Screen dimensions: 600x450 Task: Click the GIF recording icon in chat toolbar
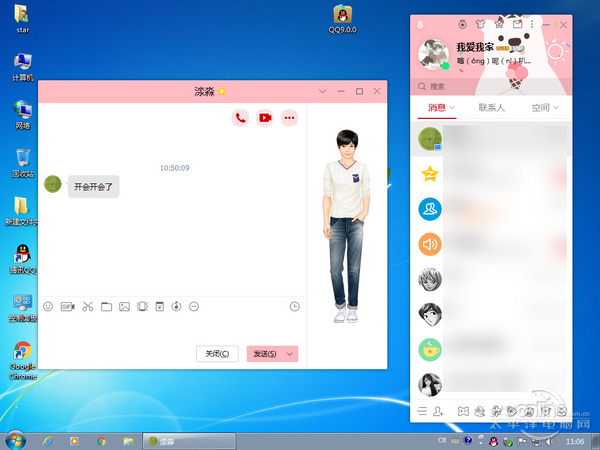(67, 307)
